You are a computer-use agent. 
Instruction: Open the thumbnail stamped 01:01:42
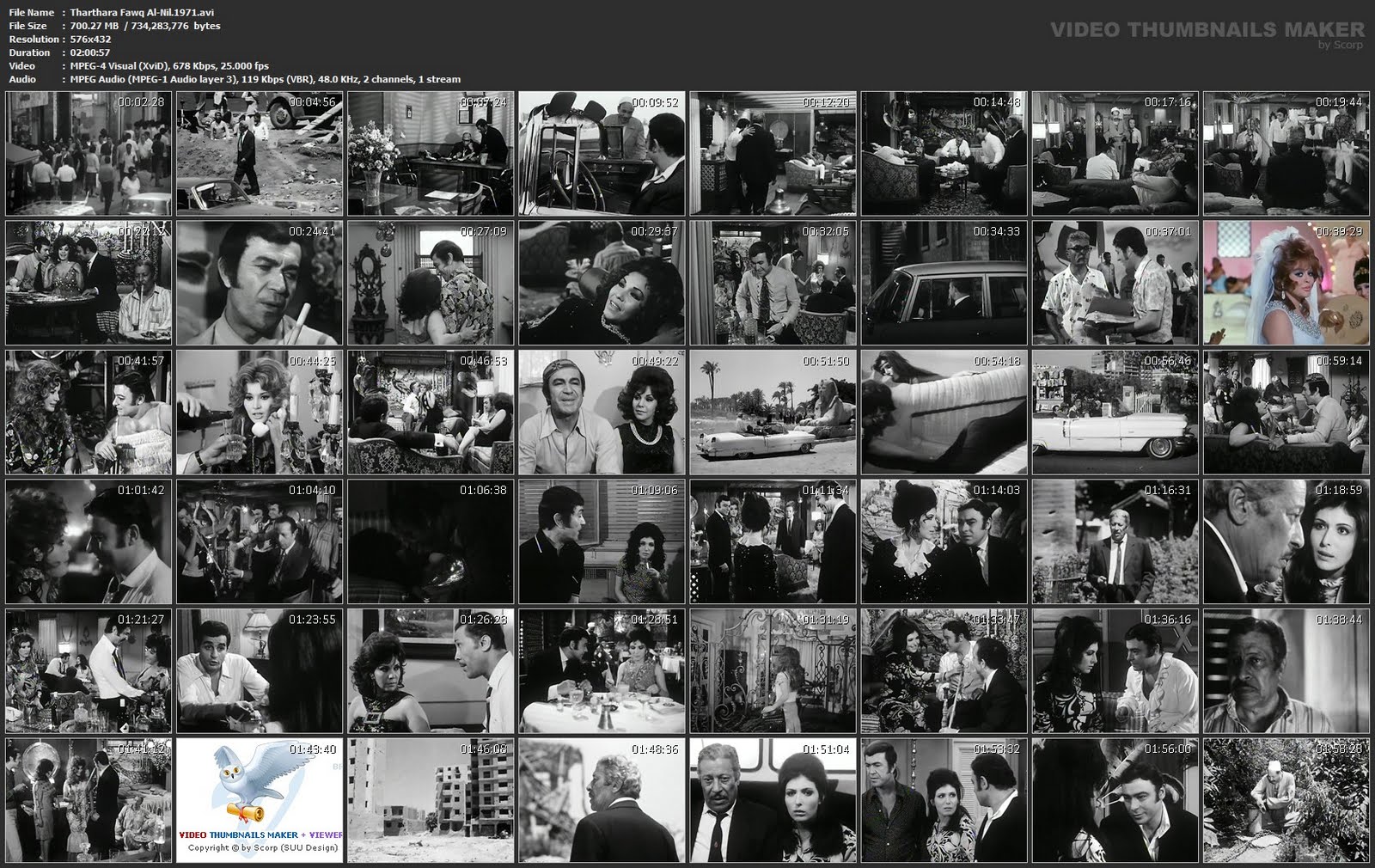pos(89,541)
